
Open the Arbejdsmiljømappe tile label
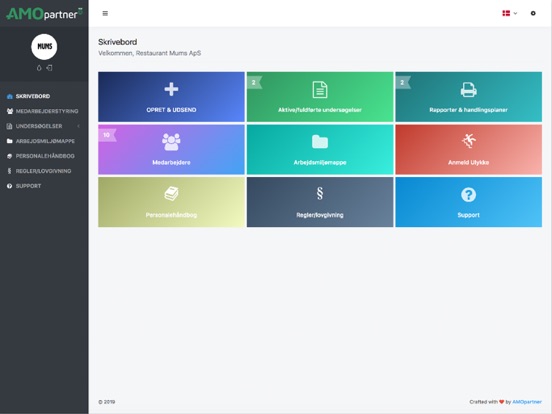(x=320, y=162)
